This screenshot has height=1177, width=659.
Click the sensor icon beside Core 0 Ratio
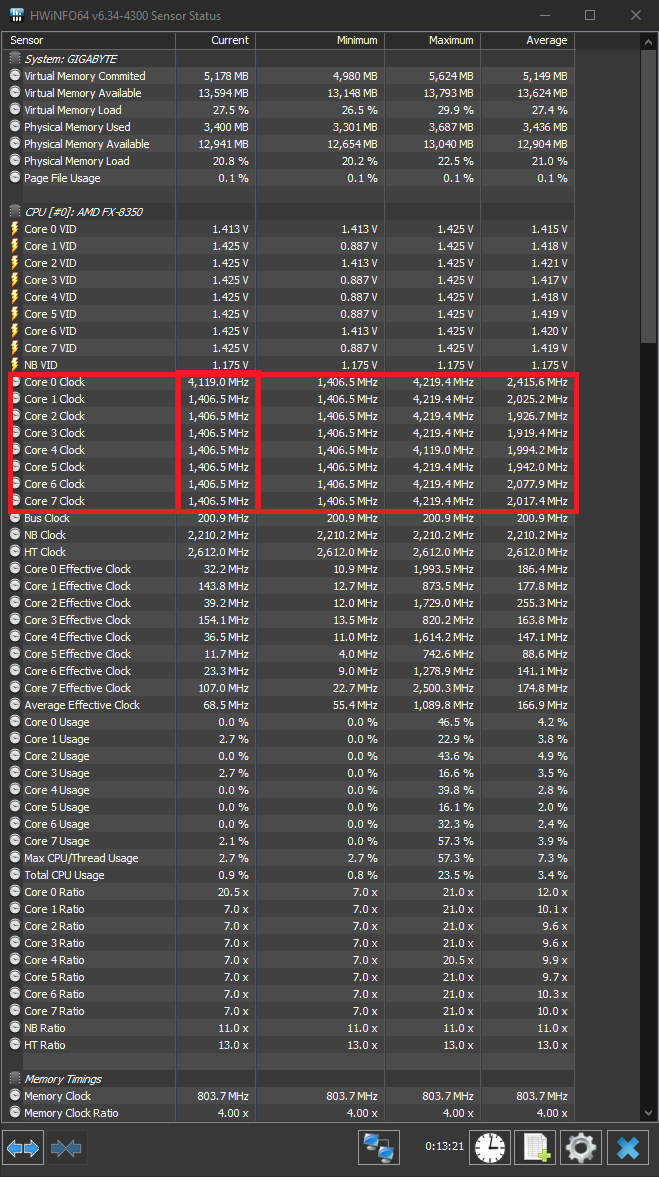[15, 892]
